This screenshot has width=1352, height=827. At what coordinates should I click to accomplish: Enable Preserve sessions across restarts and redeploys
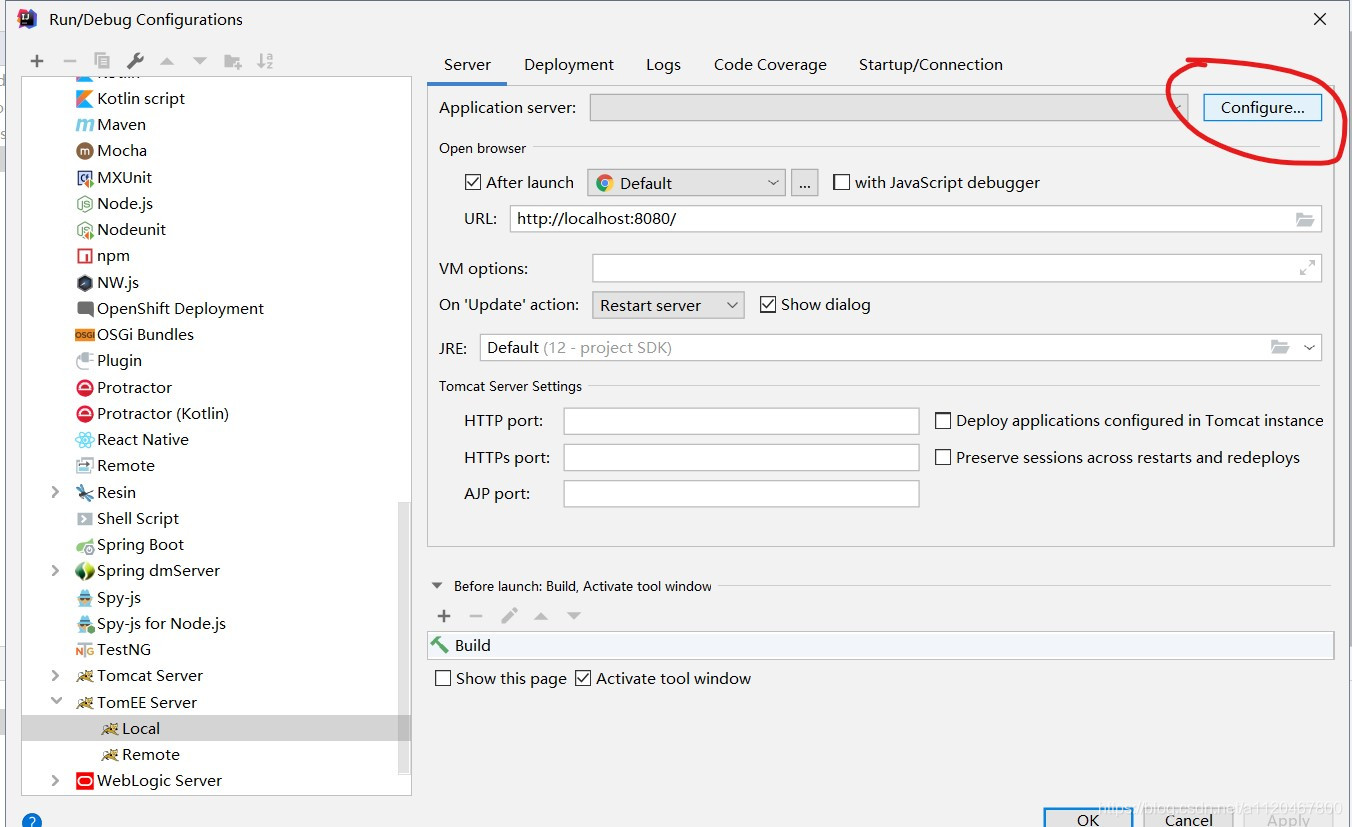click(x=942, y=457)
